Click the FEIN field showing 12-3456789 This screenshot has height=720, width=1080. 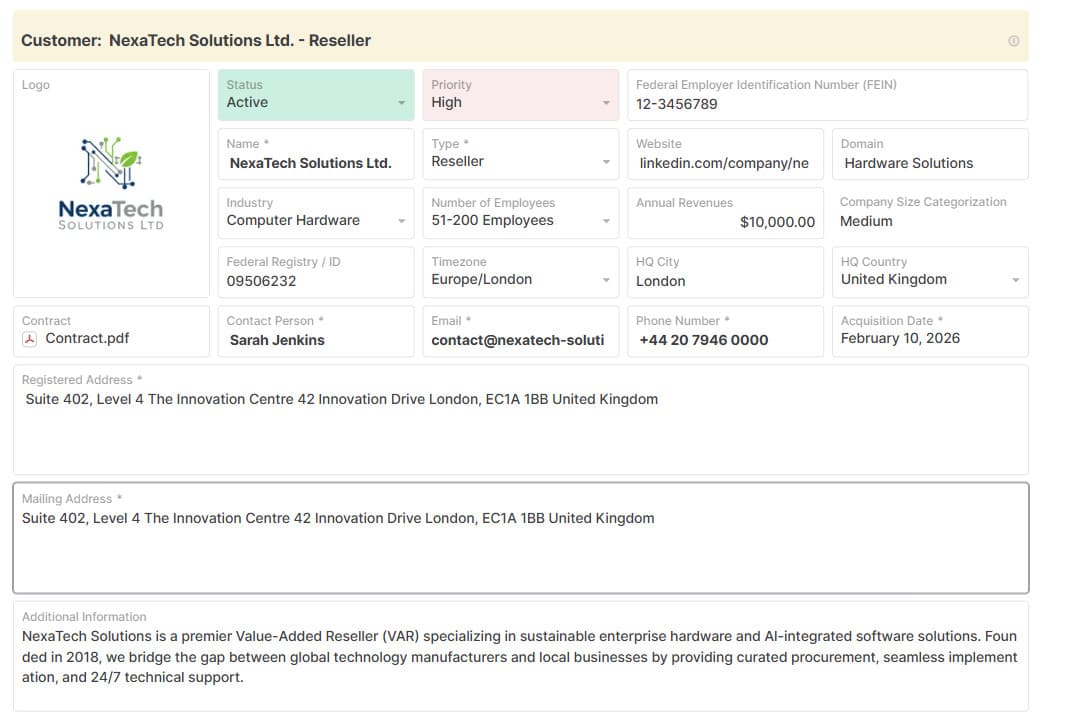[x=826, y=104]
